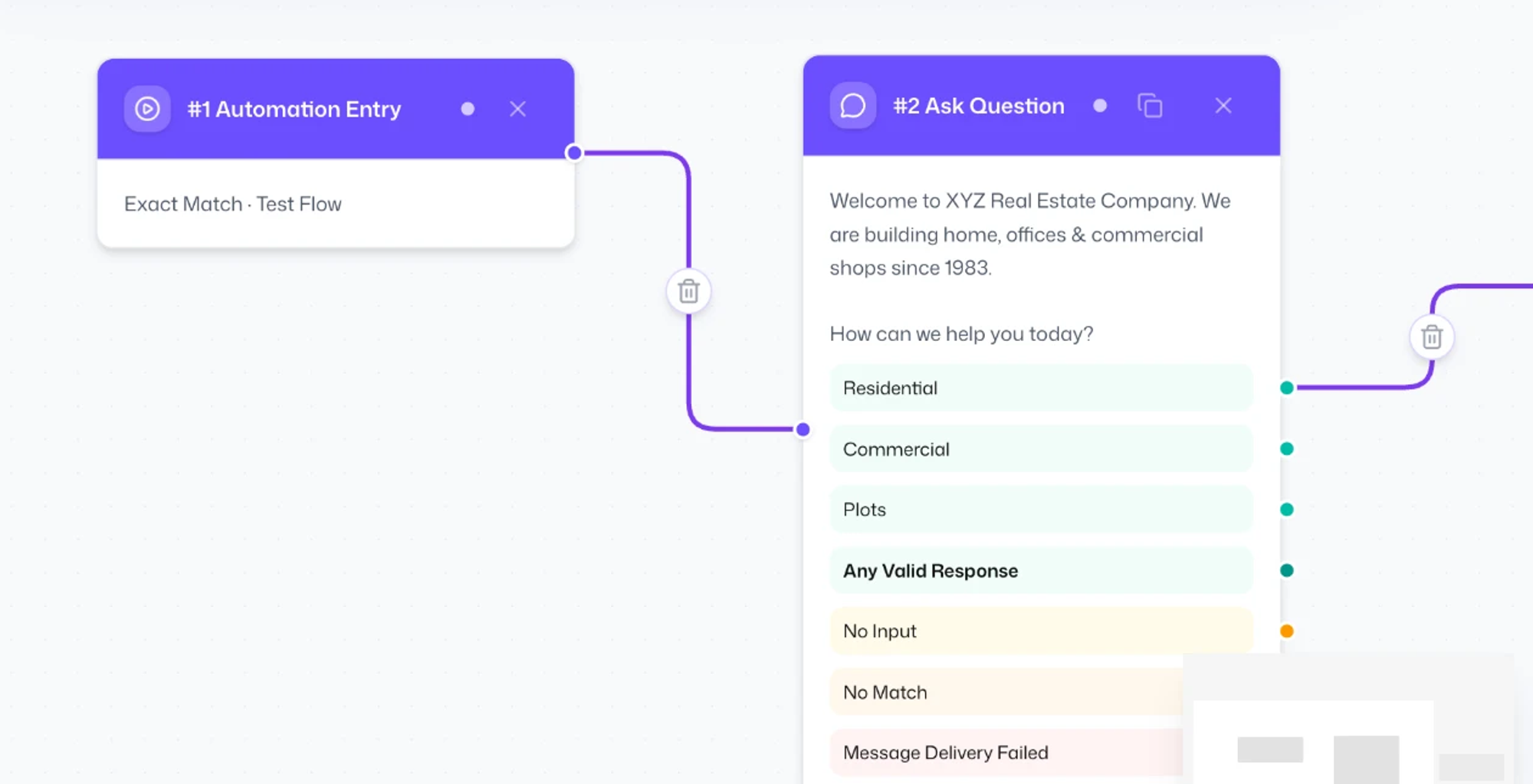Close the #1 Automation Entry node
This screenshot has height=784, width=1533.
point(518,109)
